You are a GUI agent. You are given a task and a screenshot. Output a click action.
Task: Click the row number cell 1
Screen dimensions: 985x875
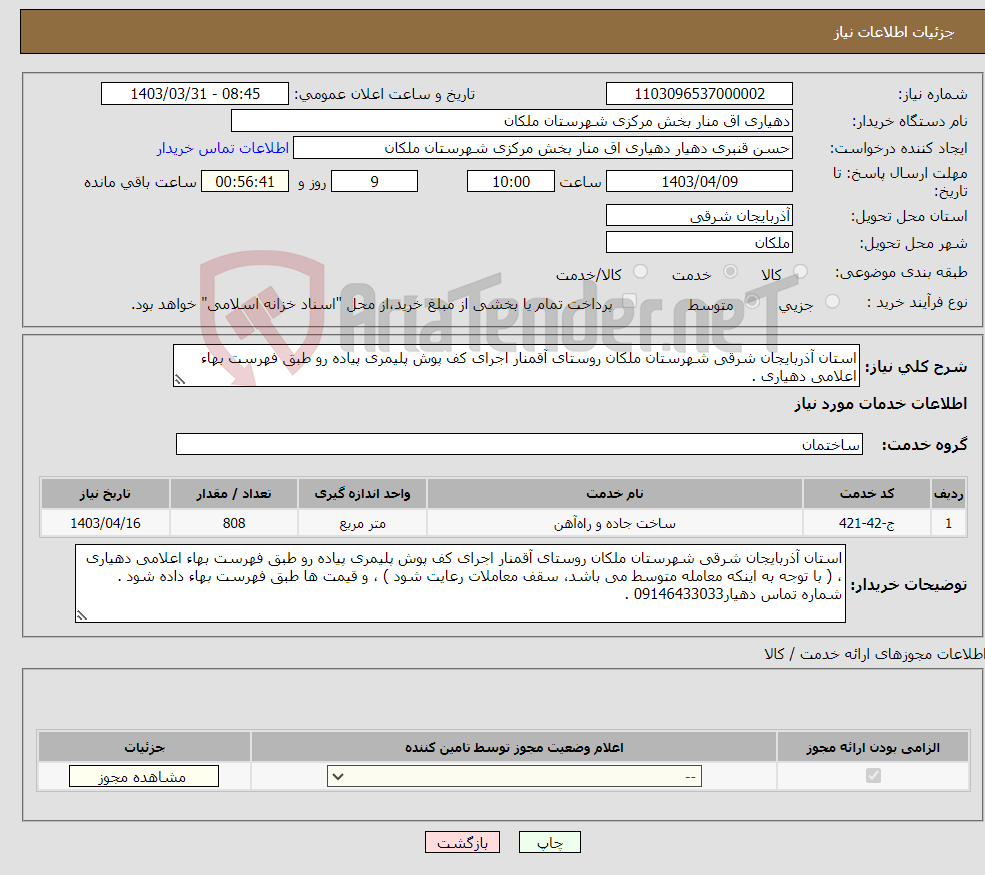tap(949, 523)
